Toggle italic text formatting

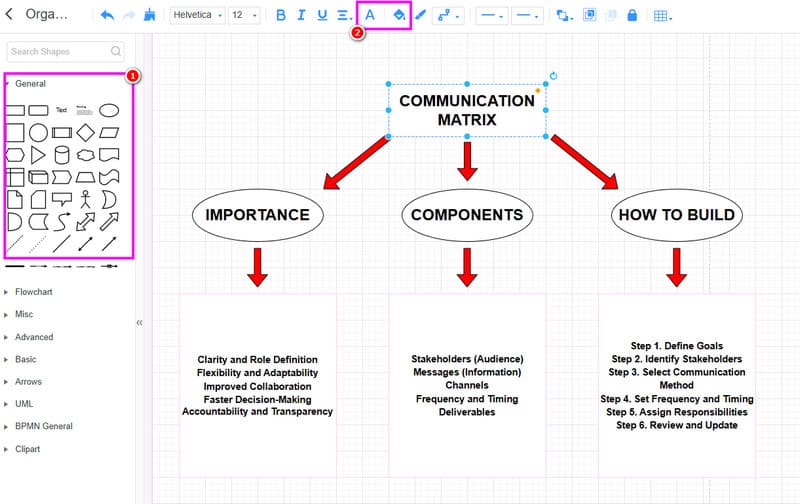point(301,15)
